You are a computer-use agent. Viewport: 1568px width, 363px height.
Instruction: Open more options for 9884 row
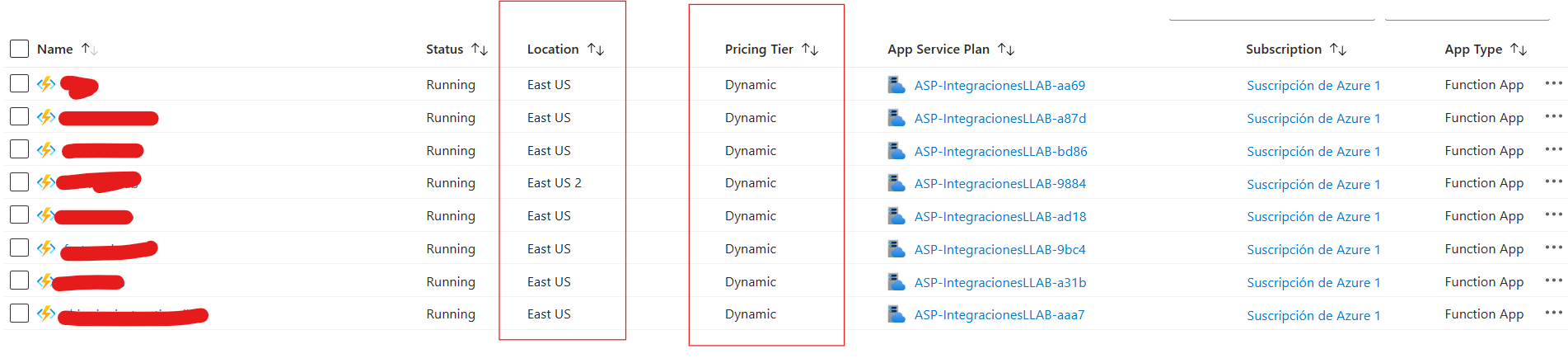click(1553, 181)
